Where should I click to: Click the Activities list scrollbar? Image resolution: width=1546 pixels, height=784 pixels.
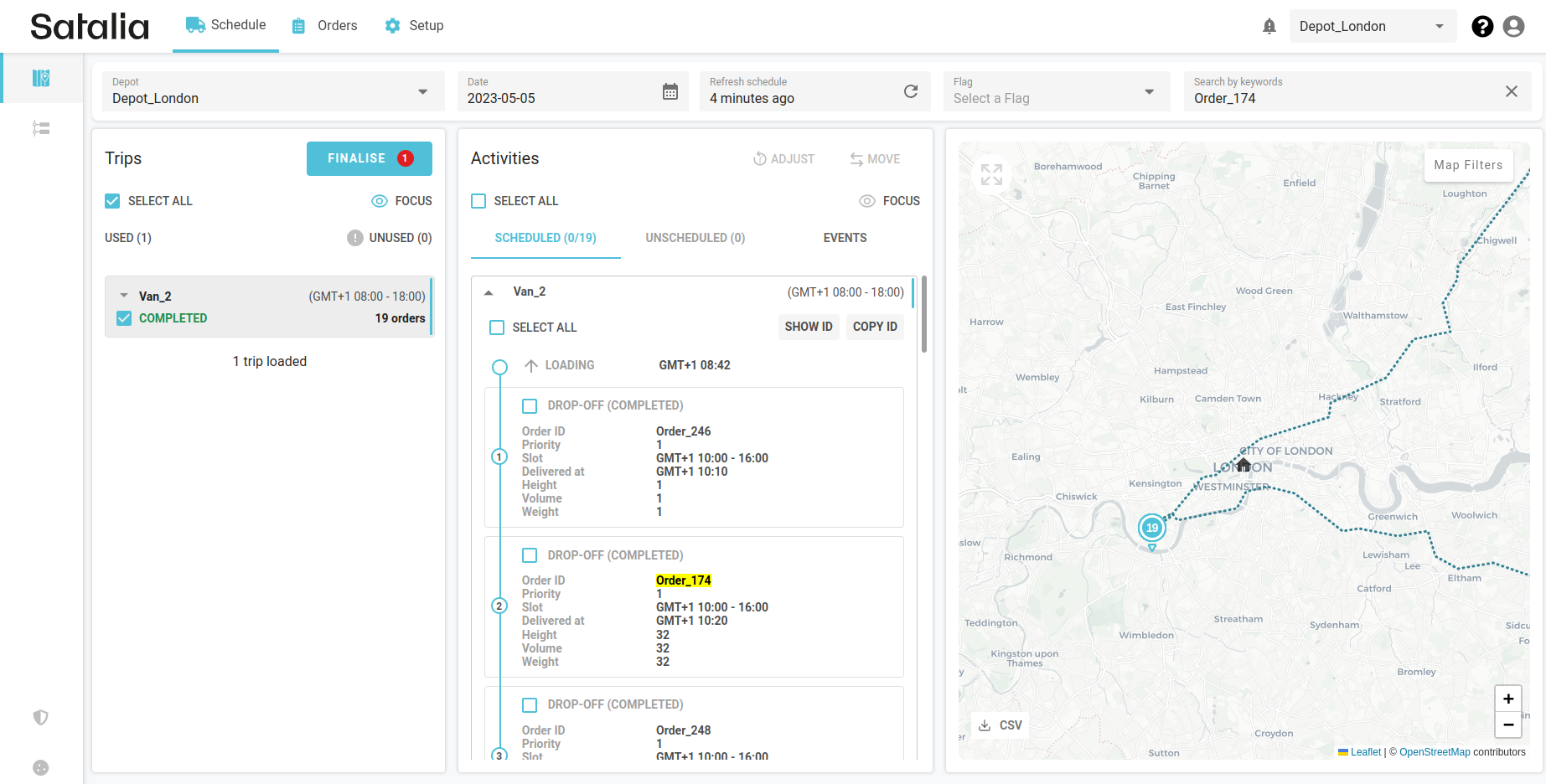pyautogui.click(x=924, y=314)
